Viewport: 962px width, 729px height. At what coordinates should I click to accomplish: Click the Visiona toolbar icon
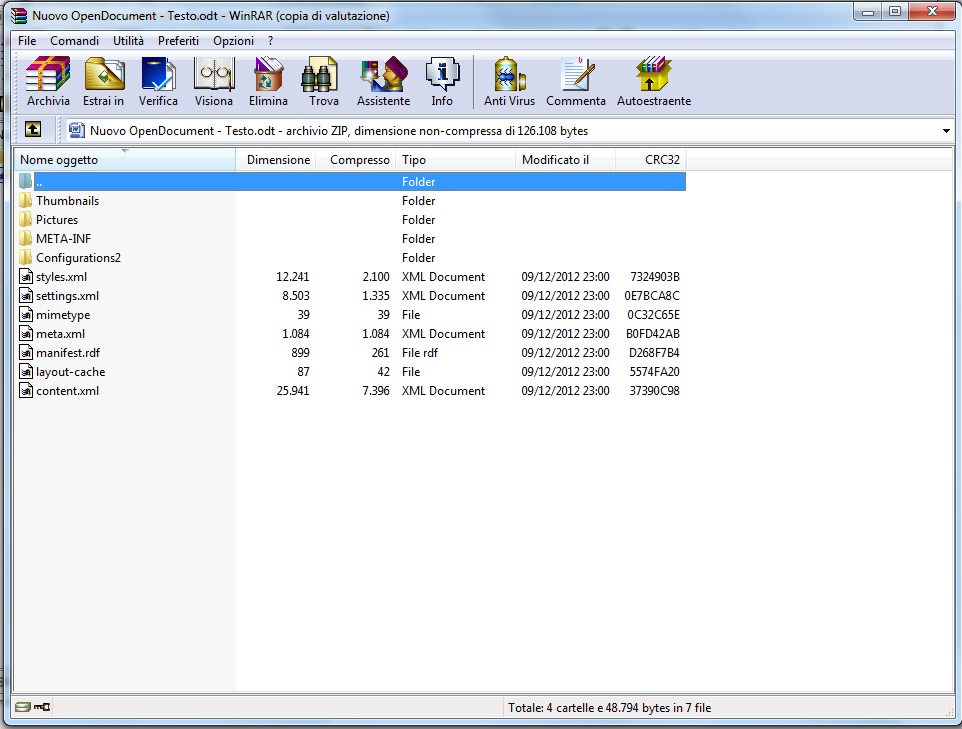tap(214, 74)
